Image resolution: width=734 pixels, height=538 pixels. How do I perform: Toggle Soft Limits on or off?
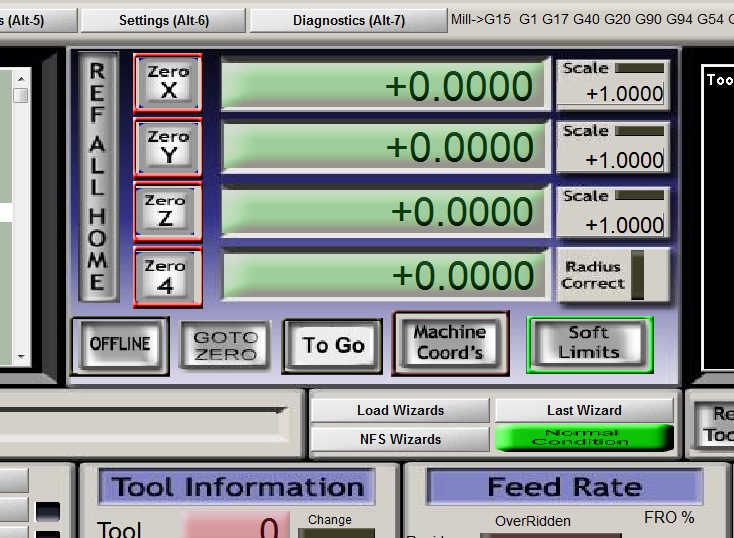pos(590,345)
